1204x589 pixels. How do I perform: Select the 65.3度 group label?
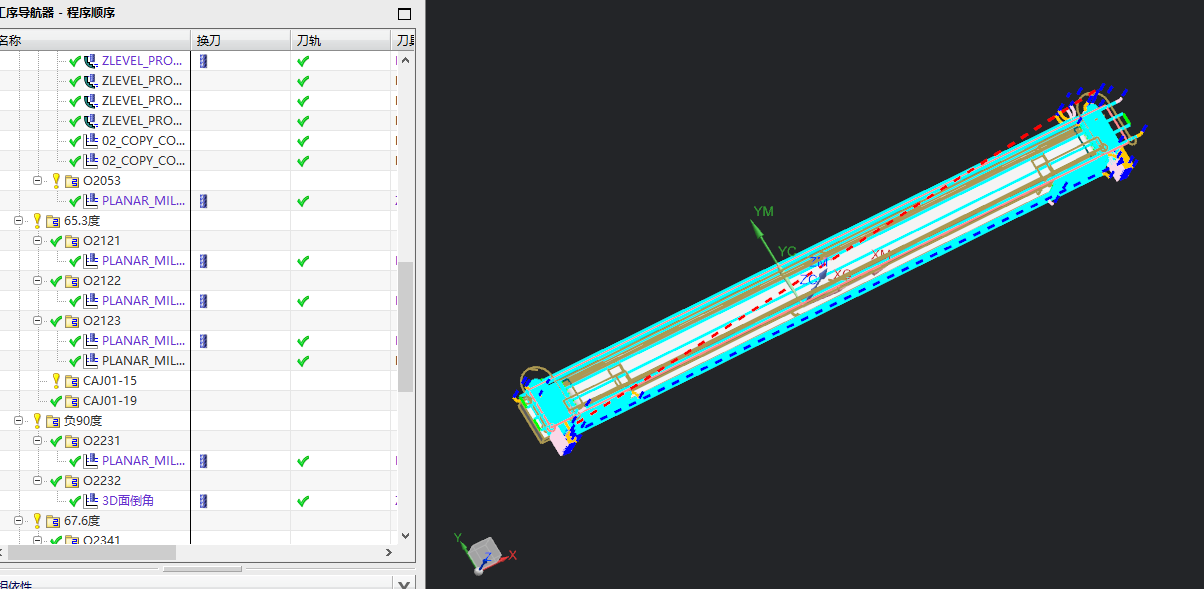[x=82, y=221]
